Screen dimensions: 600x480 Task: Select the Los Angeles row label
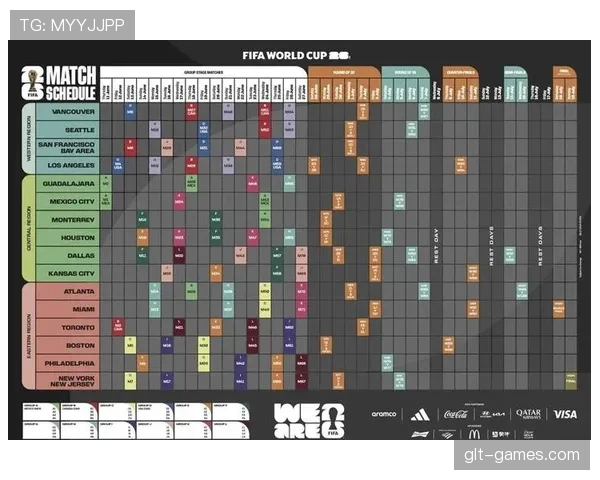68,165
